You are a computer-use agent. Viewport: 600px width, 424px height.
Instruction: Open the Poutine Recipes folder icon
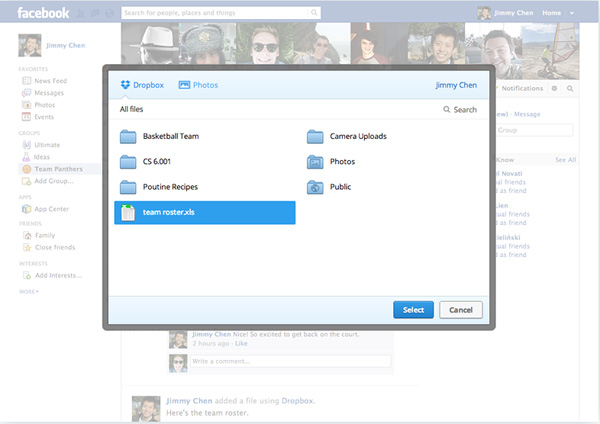tap(128, 187)
